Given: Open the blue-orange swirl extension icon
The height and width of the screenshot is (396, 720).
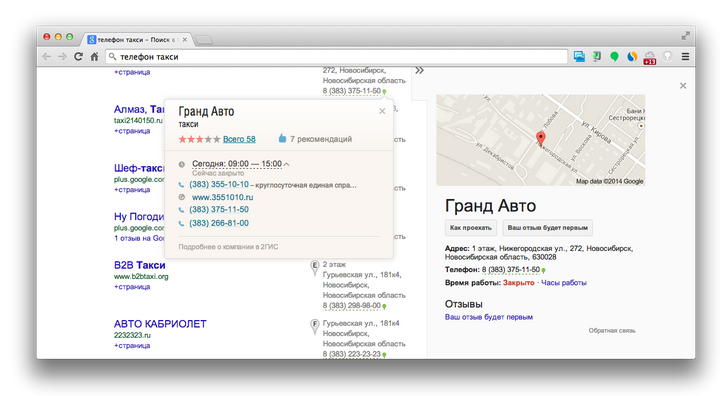Looking at the screenshot, I should [632, 57].
